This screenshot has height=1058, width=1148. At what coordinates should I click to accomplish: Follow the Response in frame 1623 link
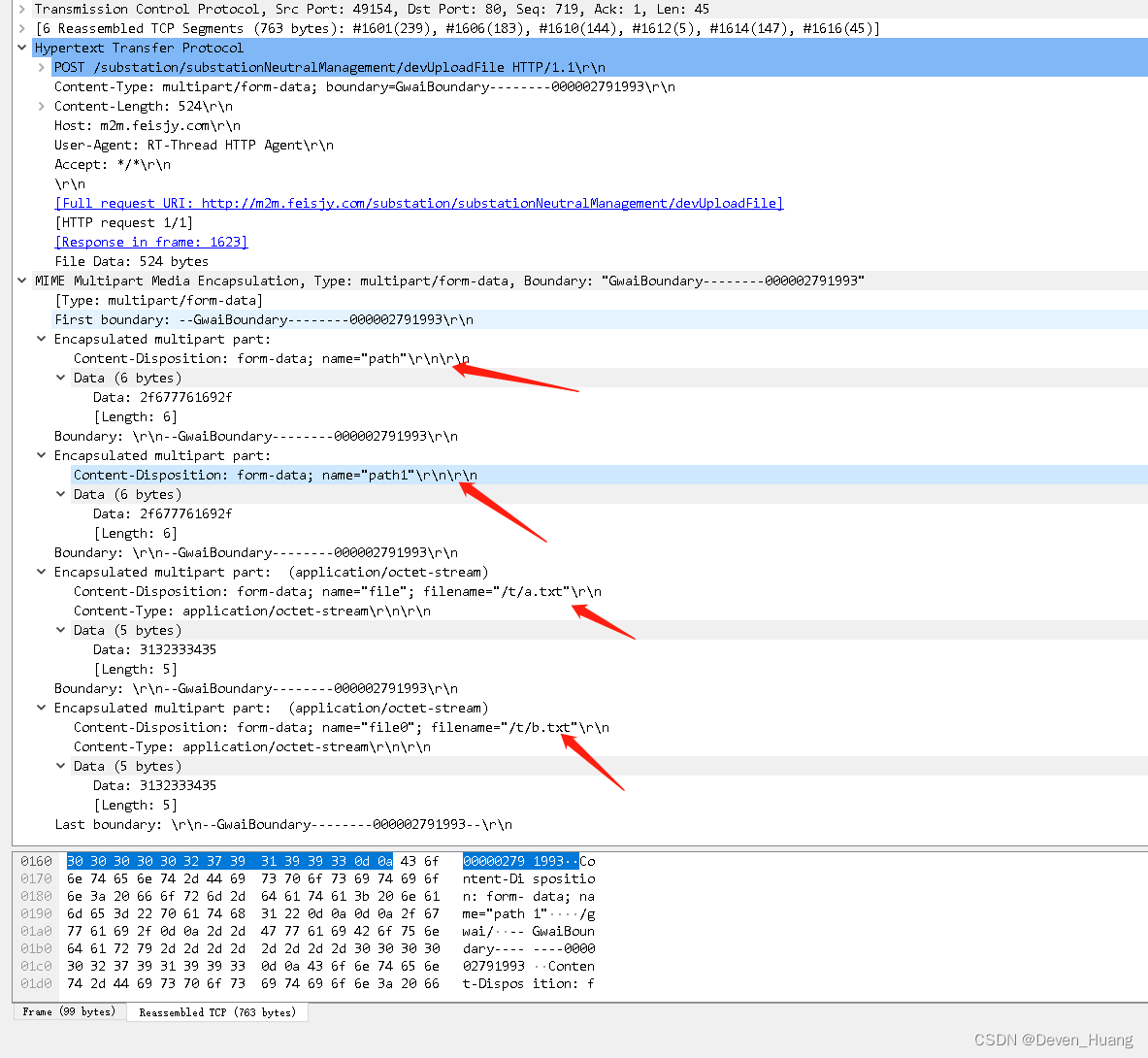(150, 242)
